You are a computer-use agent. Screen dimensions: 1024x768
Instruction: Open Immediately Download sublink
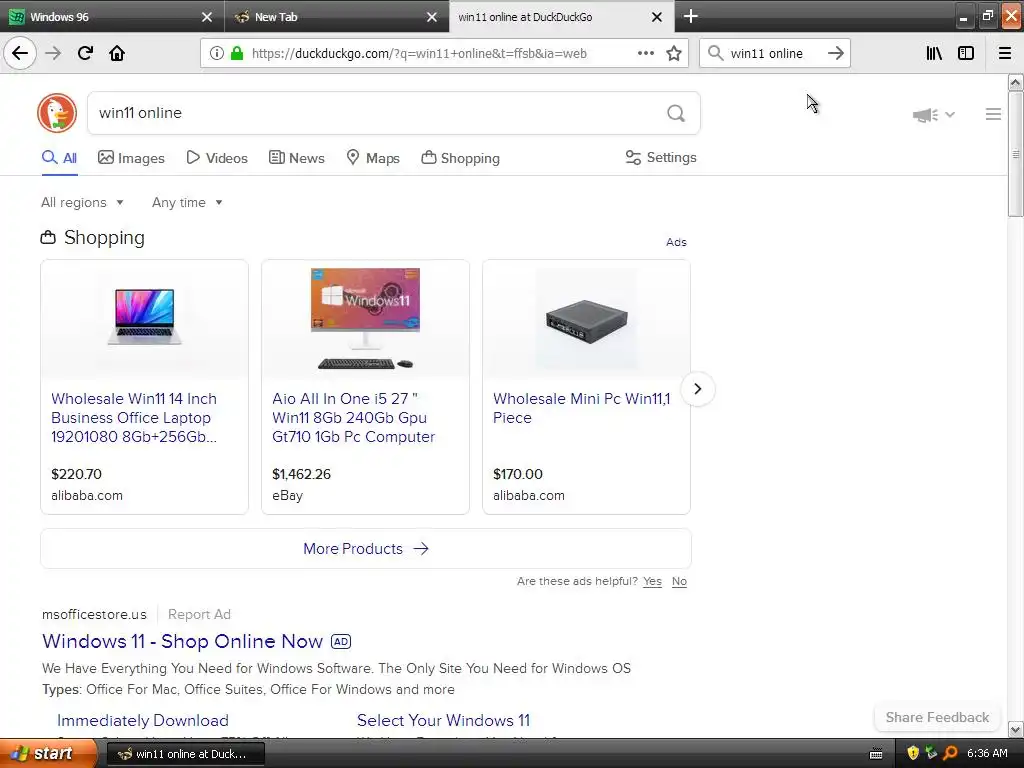coord(142,720)
